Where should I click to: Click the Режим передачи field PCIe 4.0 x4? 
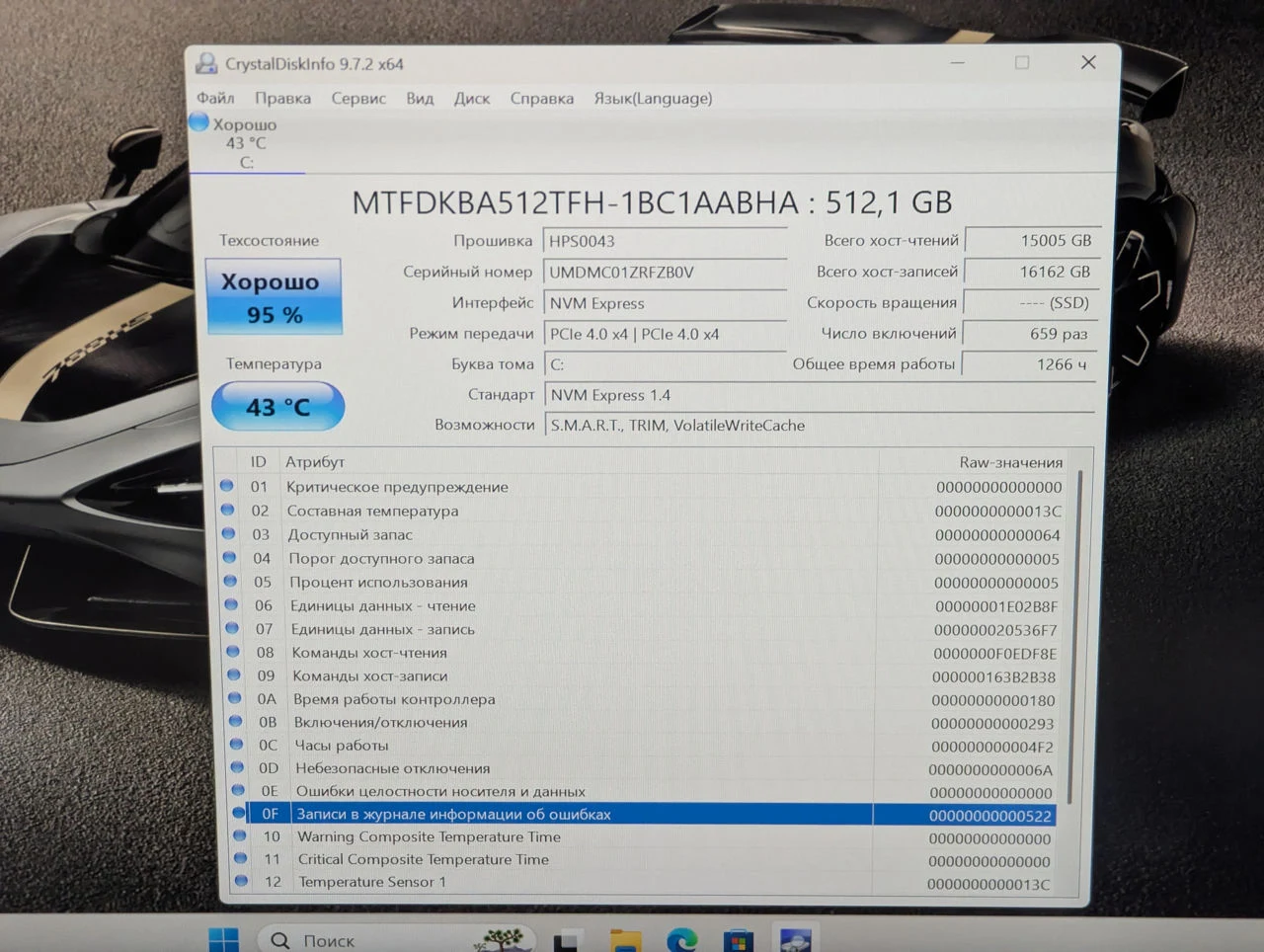point(665,334)
